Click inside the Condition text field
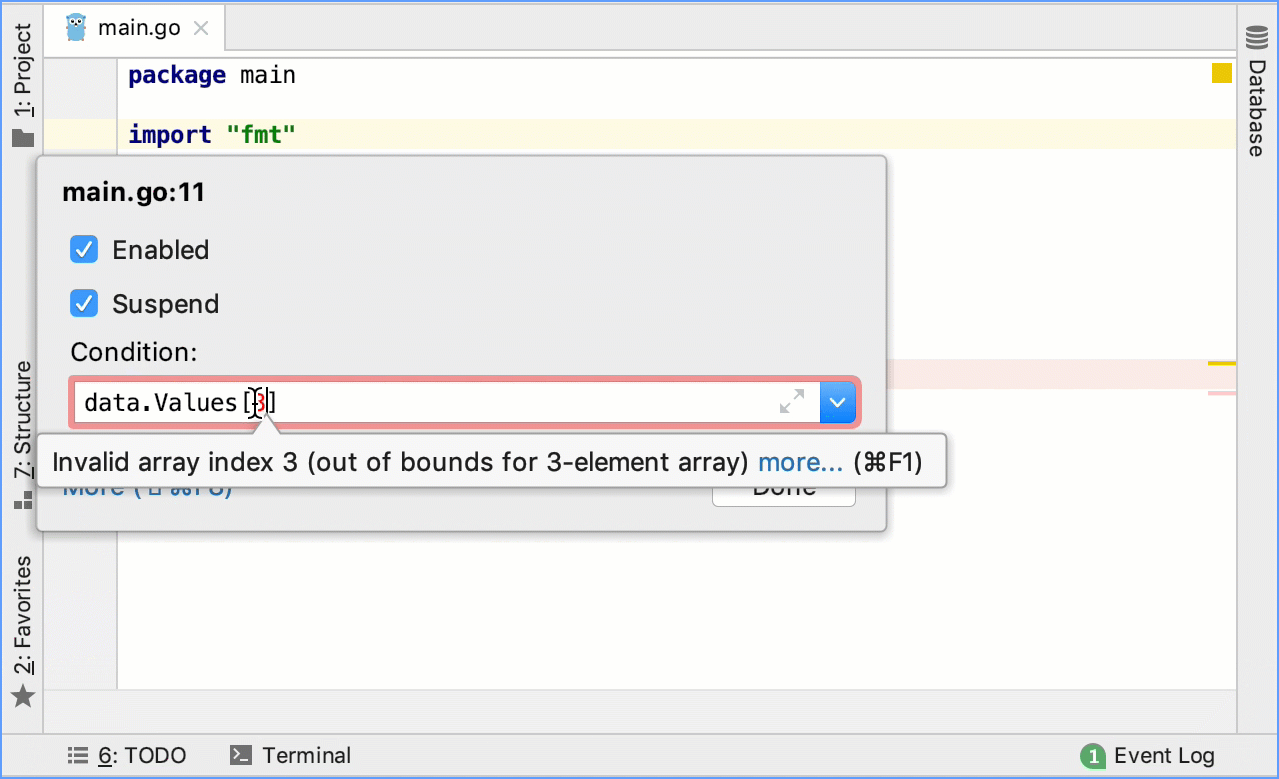This screenshot has height=779, width=1279. coord(500,402)
